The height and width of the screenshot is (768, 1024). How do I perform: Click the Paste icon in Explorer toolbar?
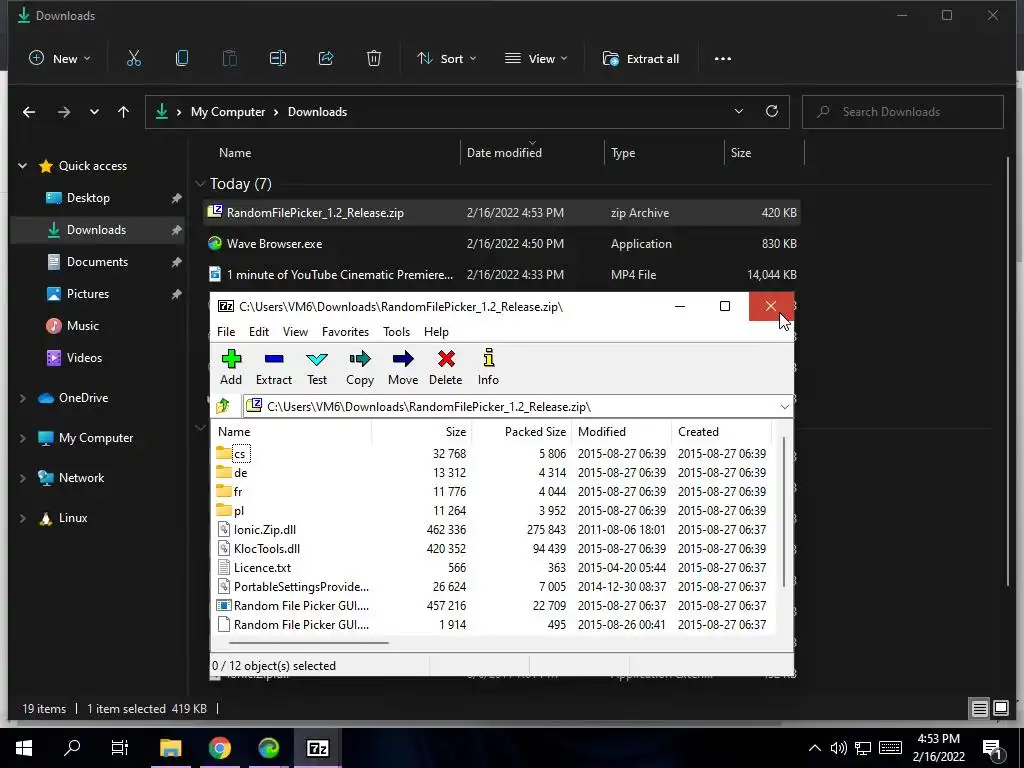point(230,59)
